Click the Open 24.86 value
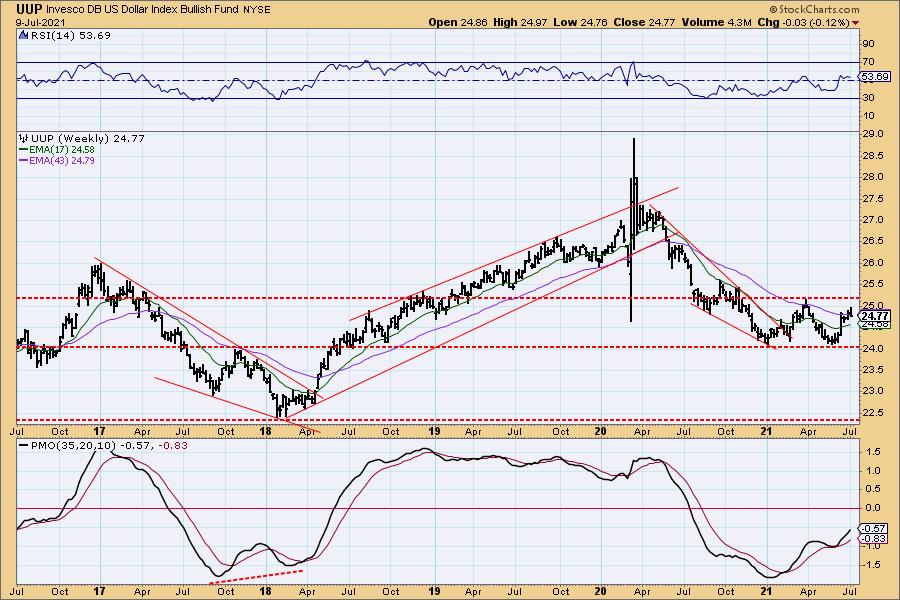 coord(457,22)
